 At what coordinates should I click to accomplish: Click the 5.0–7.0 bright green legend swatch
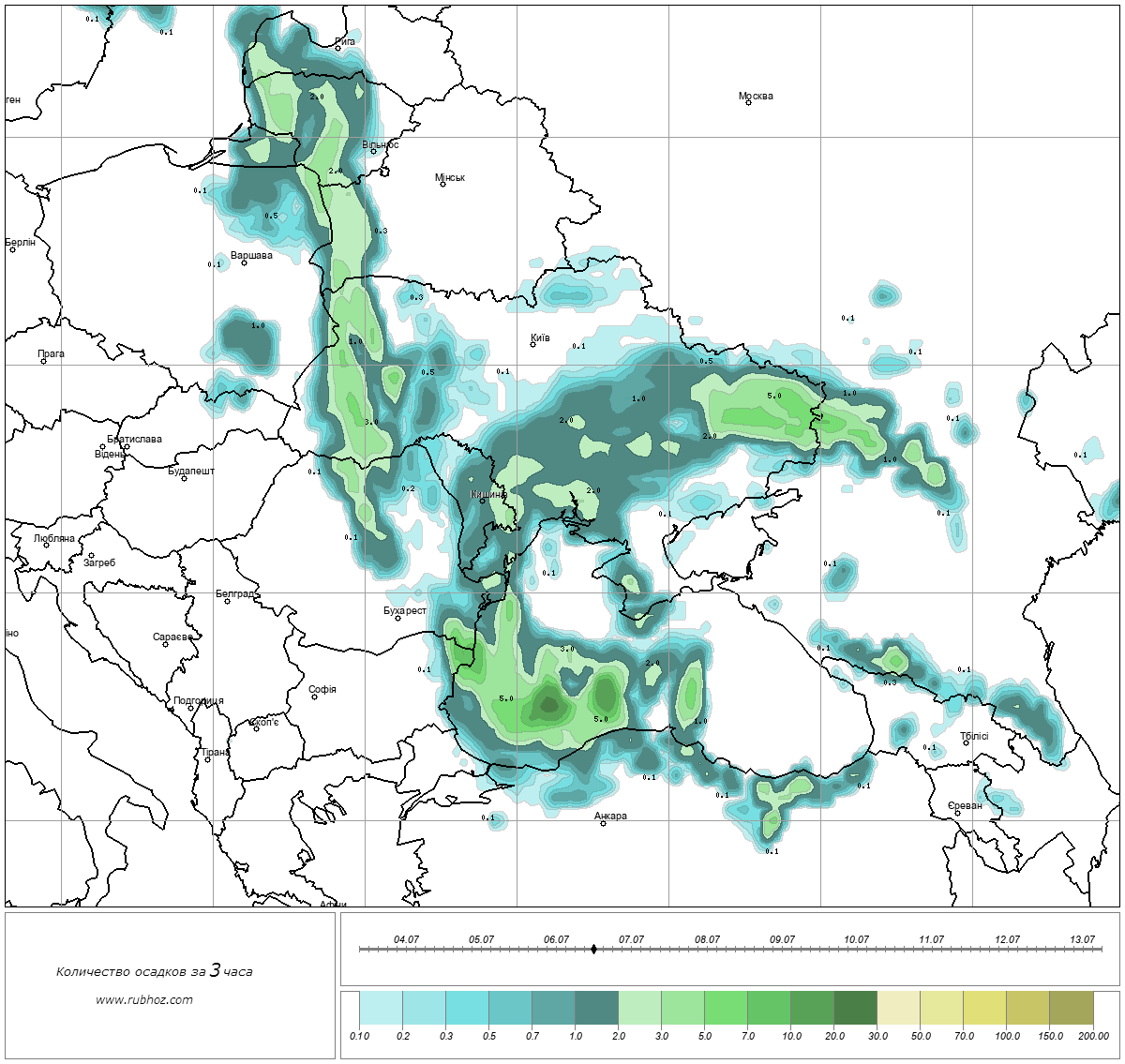pyautogui.click(x=726, y=1010)
